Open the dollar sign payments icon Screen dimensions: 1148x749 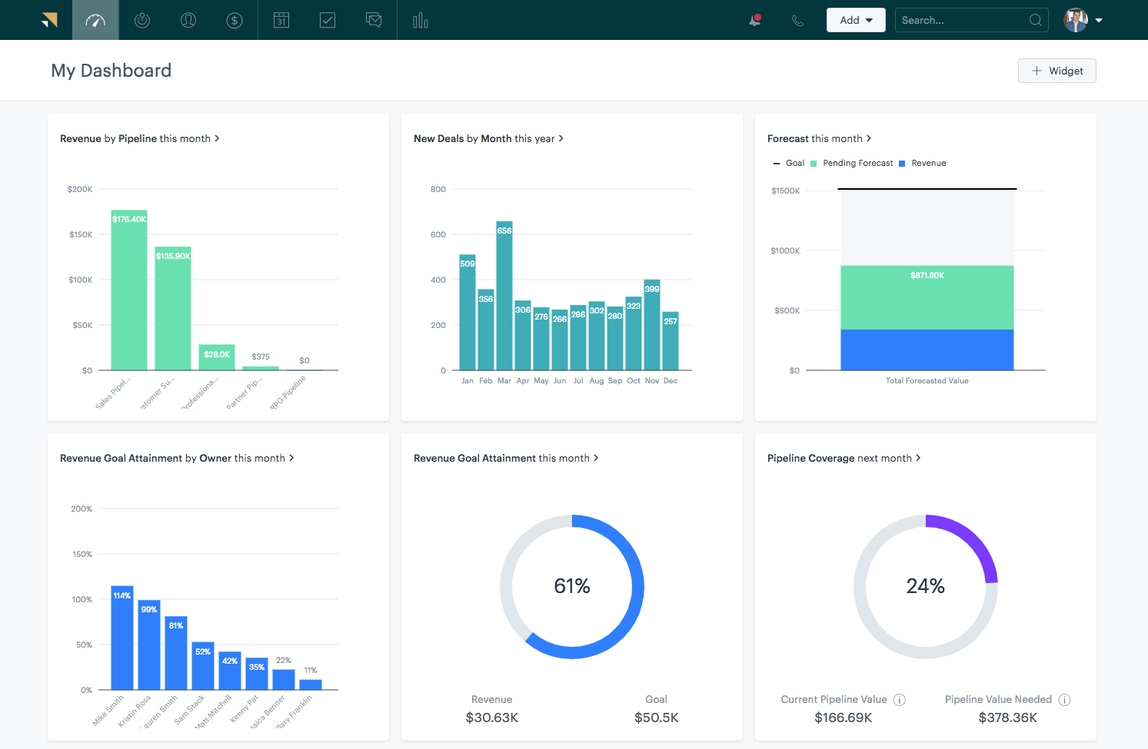coord(234,19)
